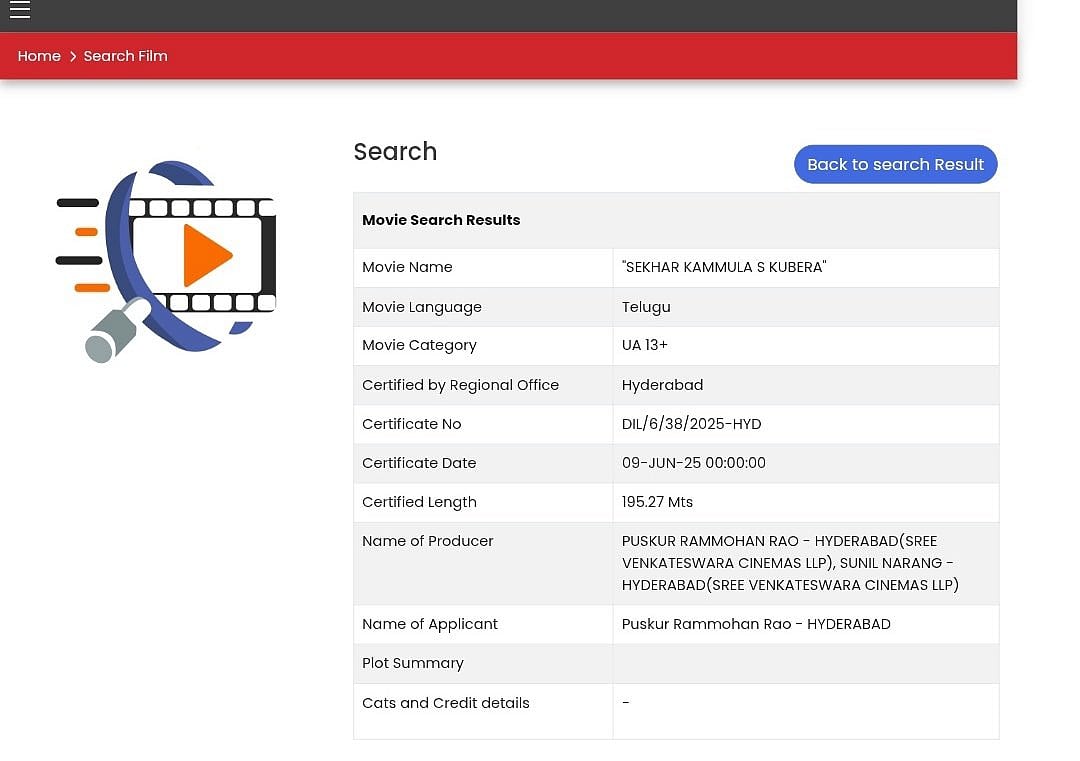Click the film search magnifier logo
Viewport: 1080px width, 761px height.
pos(166,260)
